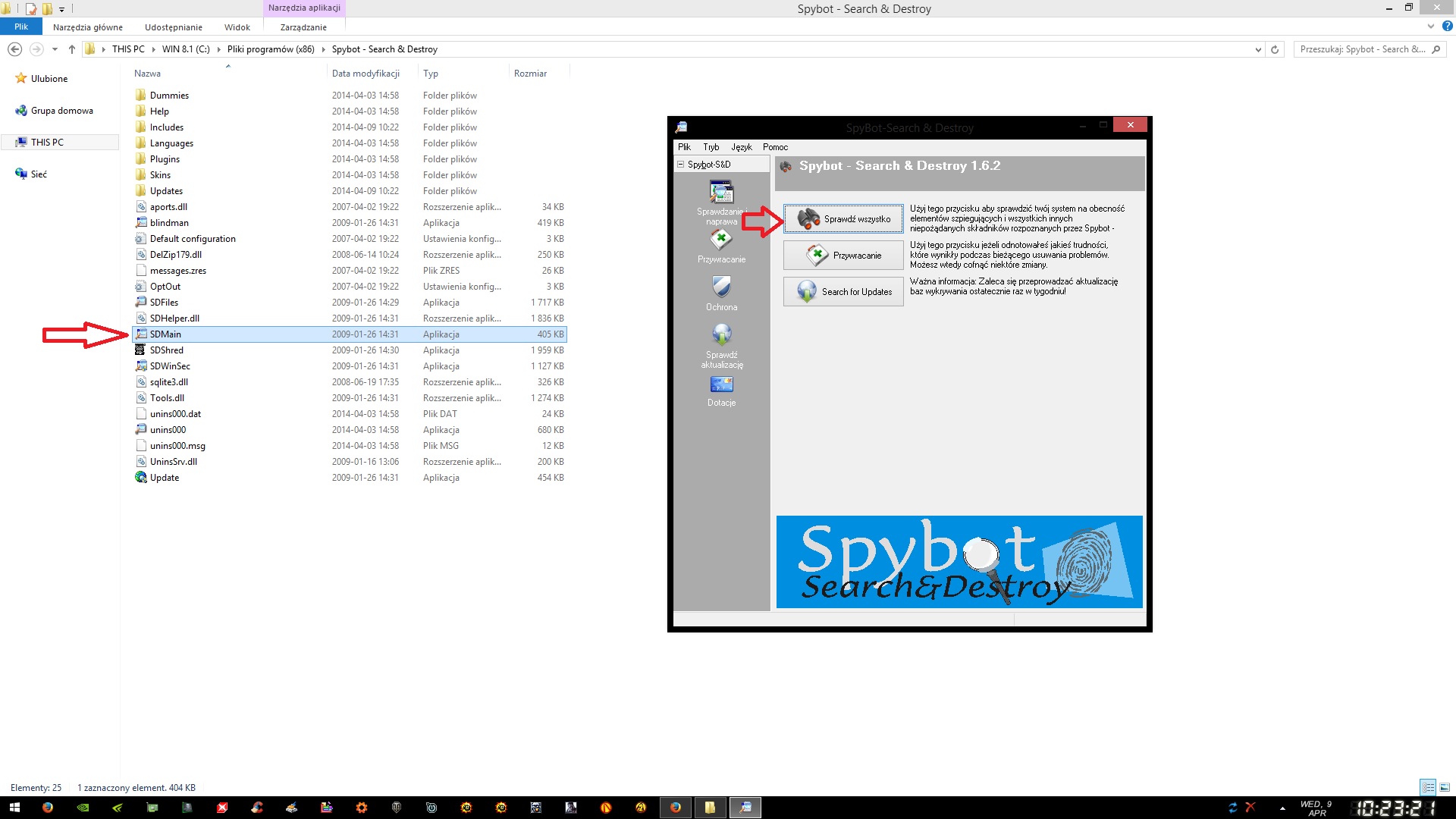The height and width of the screenshot is (819, 1456).
Task: Sort files by Data modyfikacji column
Action: (x=366, y=74)
